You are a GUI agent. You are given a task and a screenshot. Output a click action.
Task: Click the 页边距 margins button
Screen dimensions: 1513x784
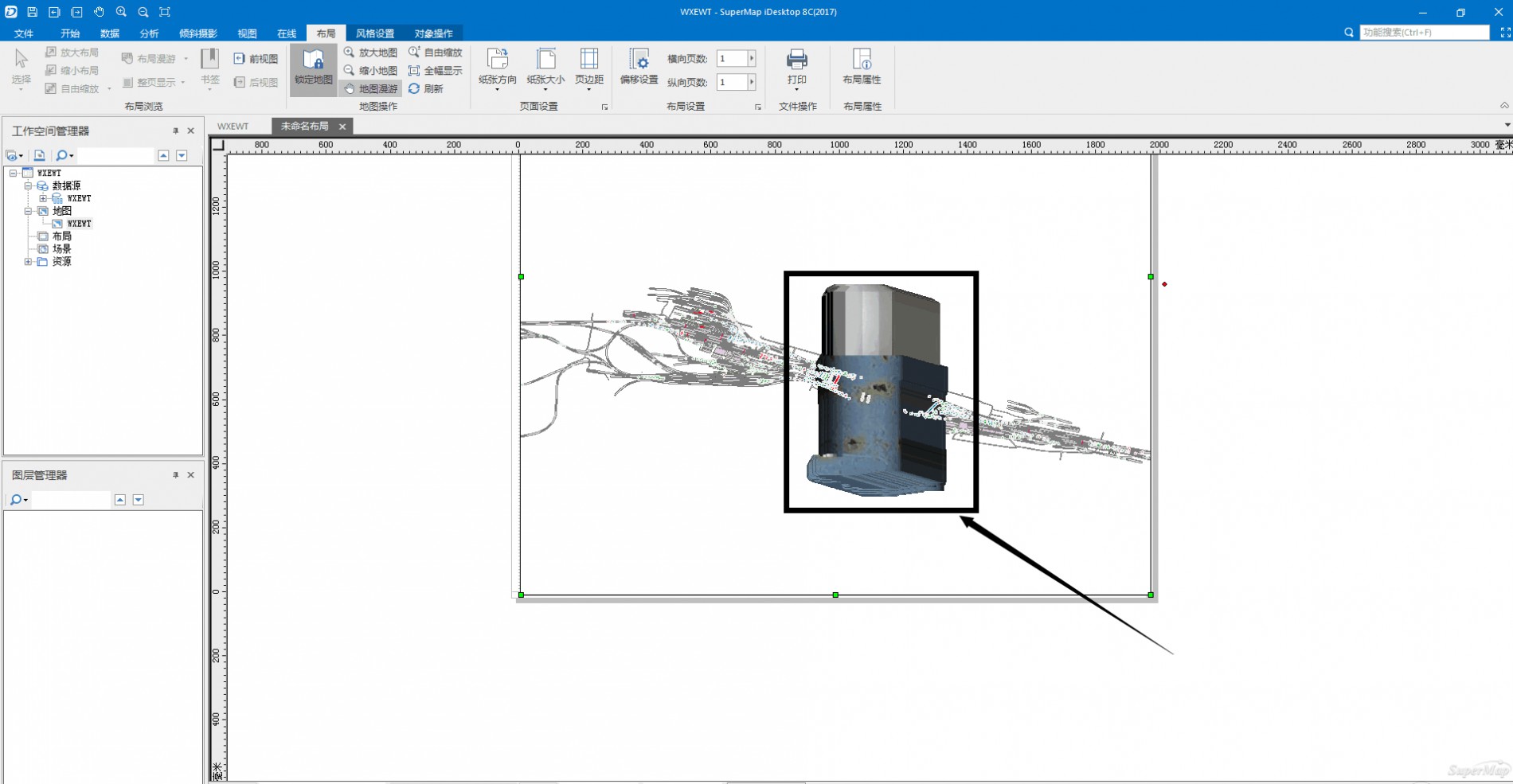click(x=589, y=67)
